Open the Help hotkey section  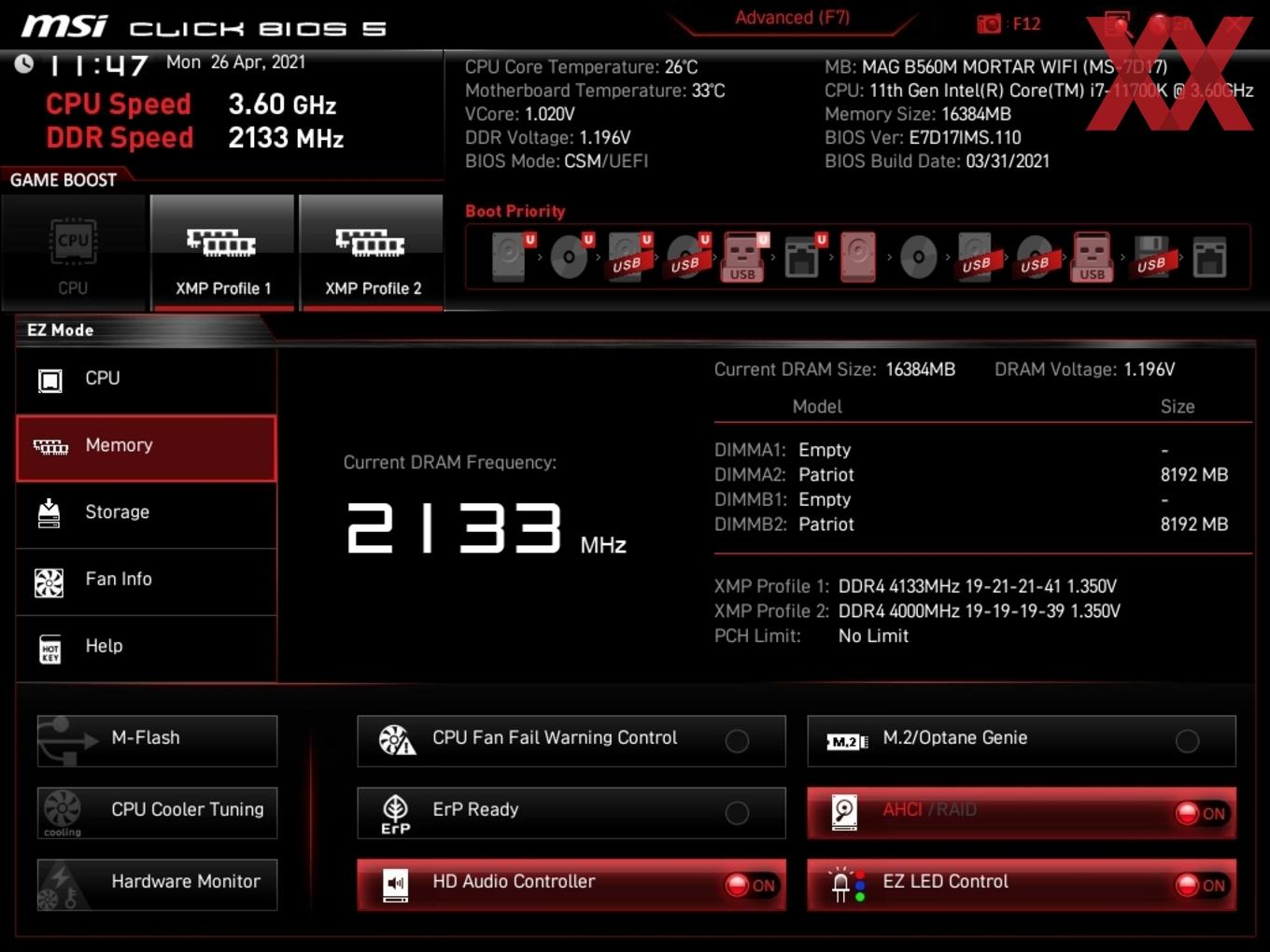[x=147, y=649]
